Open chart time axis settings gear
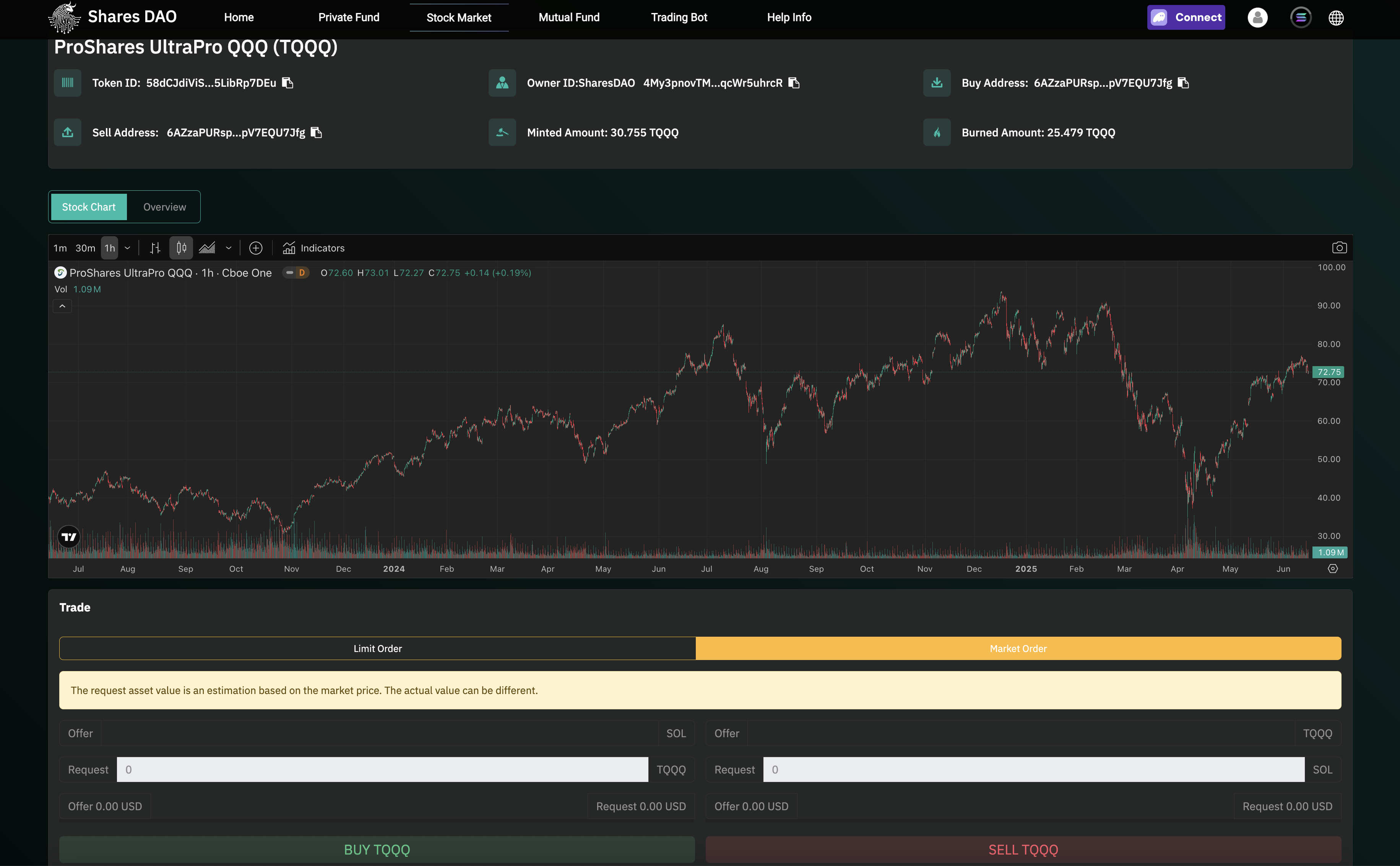 coord(1332,569)
